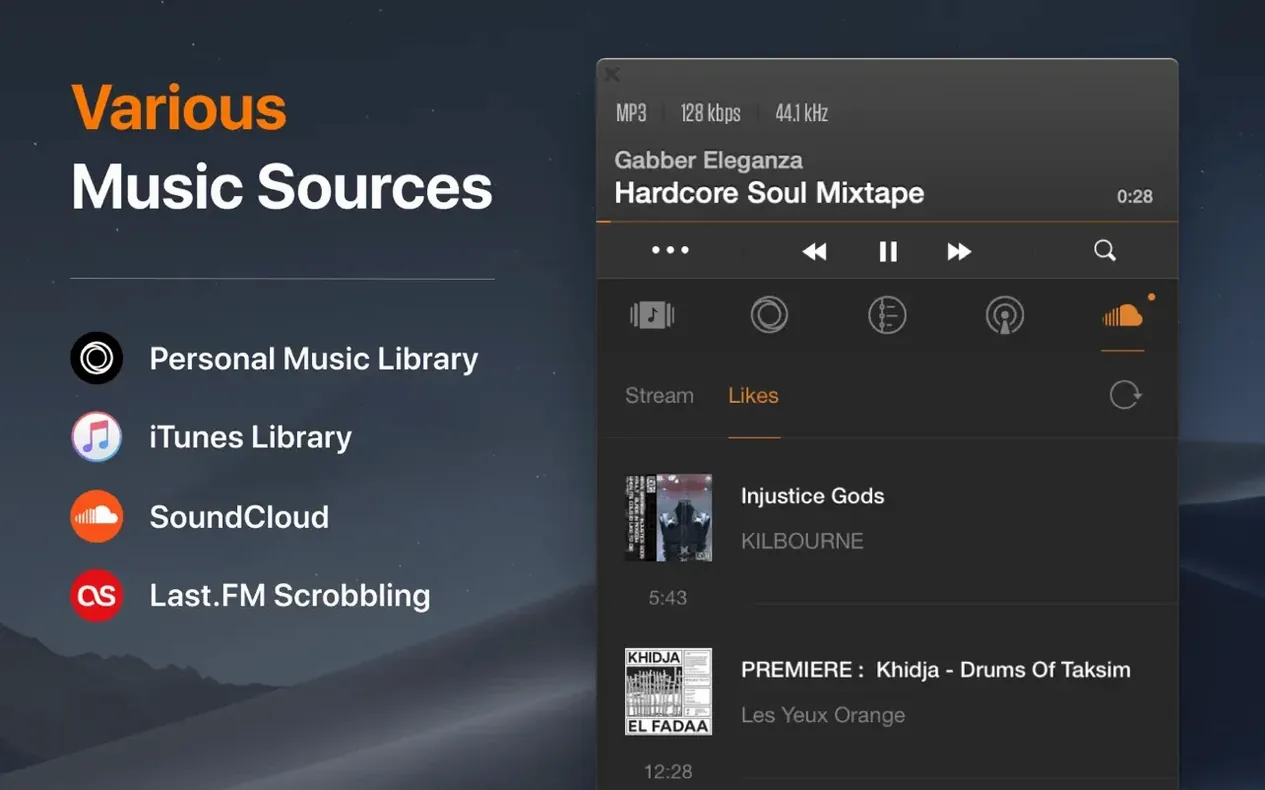Click the Personal Music Library circle icon
This screenshot has height=790, width=1265.
(96, 358)
